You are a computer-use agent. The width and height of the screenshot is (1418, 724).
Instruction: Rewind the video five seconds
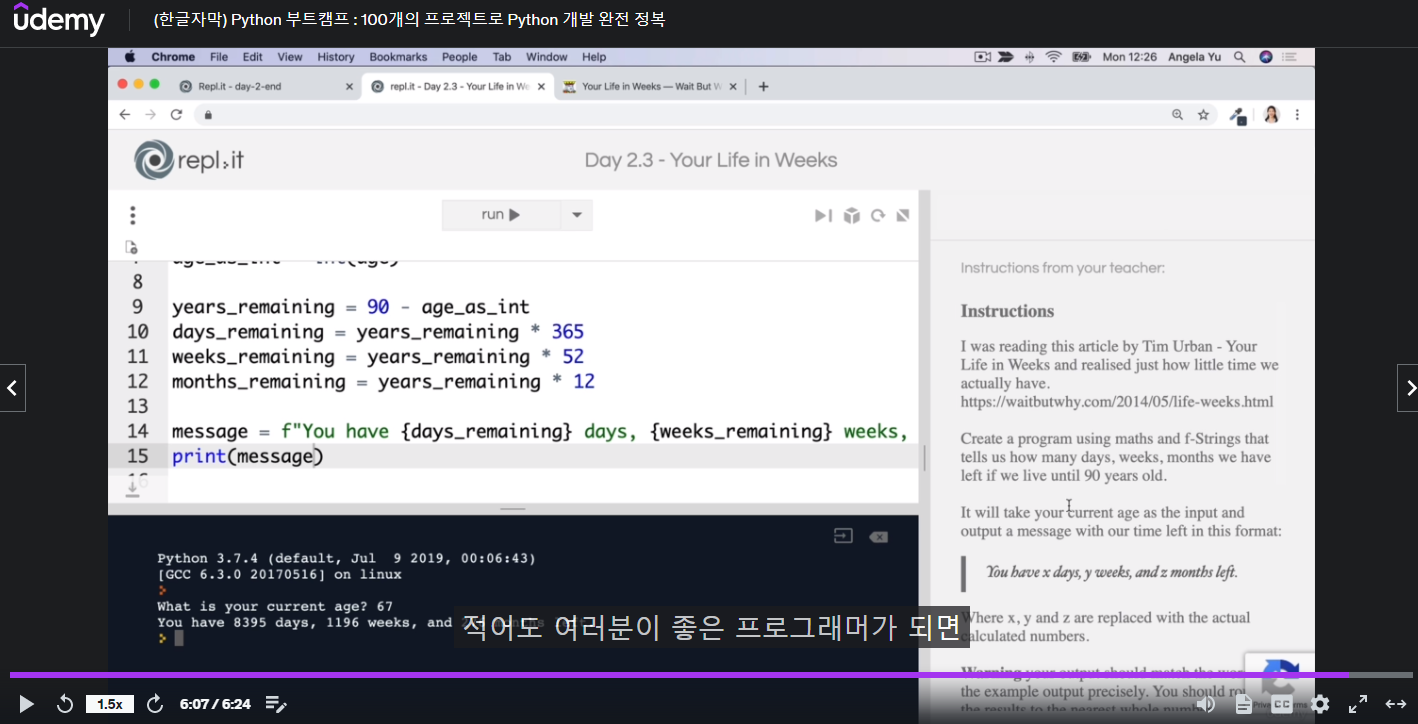[65, 704]
